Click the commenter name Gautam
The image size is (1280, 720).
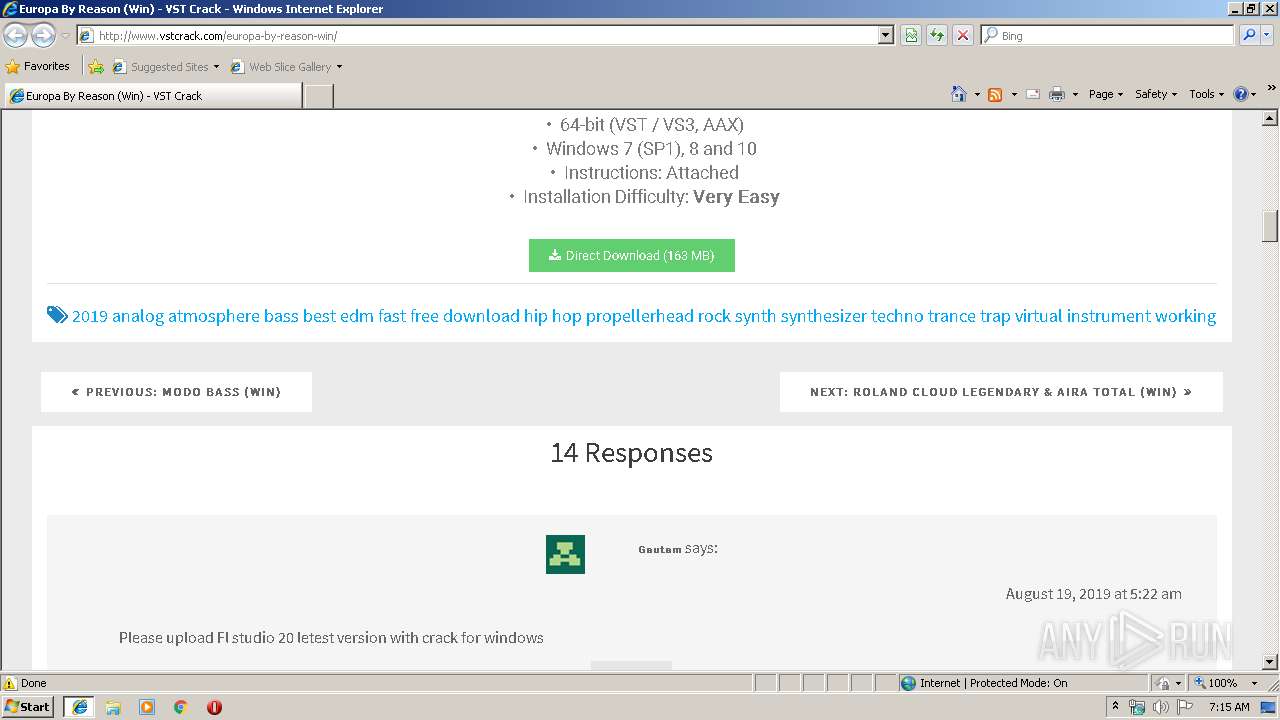click(x=660, y=549)
